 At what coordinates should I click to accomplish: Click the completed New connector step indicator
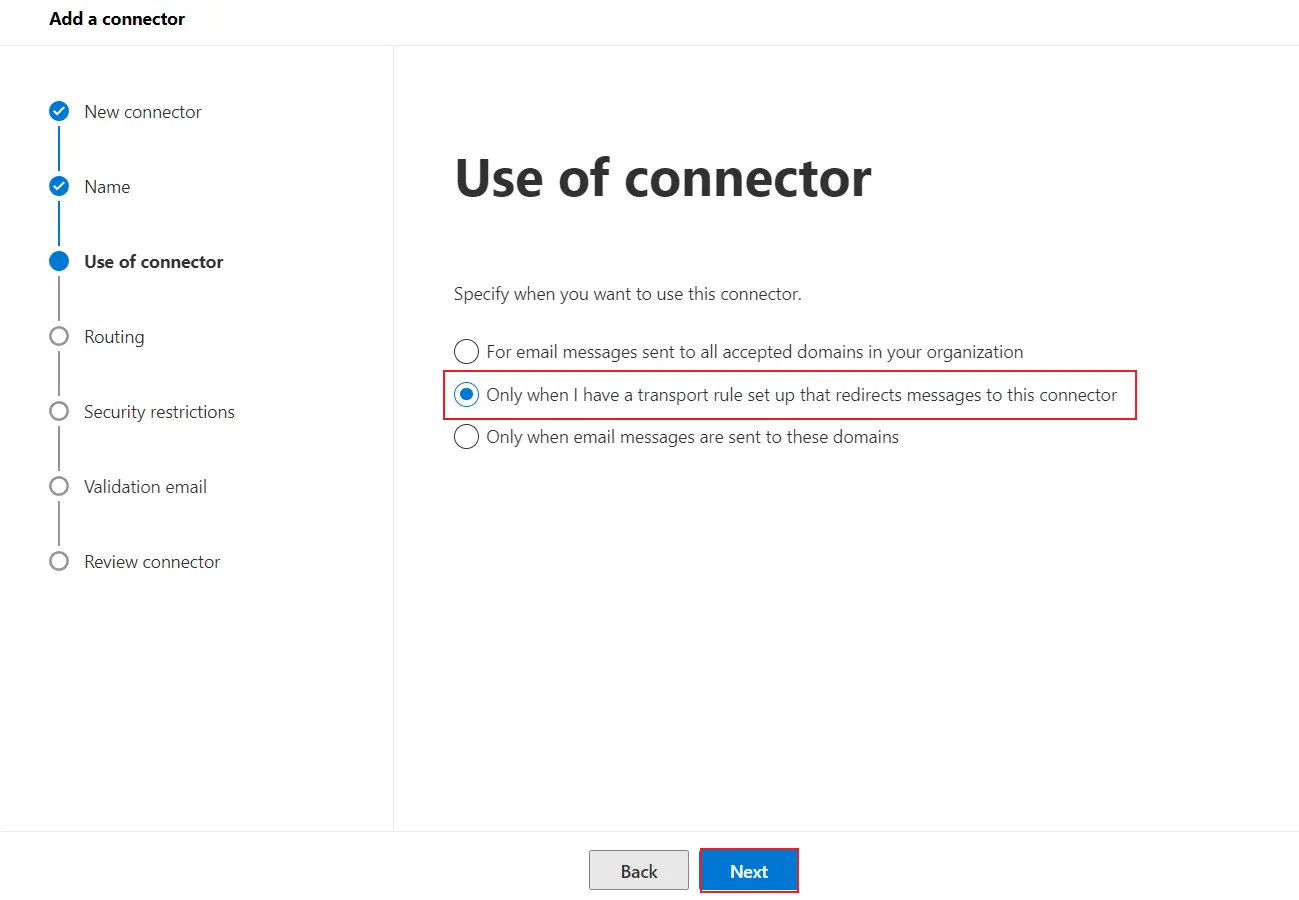59,111
